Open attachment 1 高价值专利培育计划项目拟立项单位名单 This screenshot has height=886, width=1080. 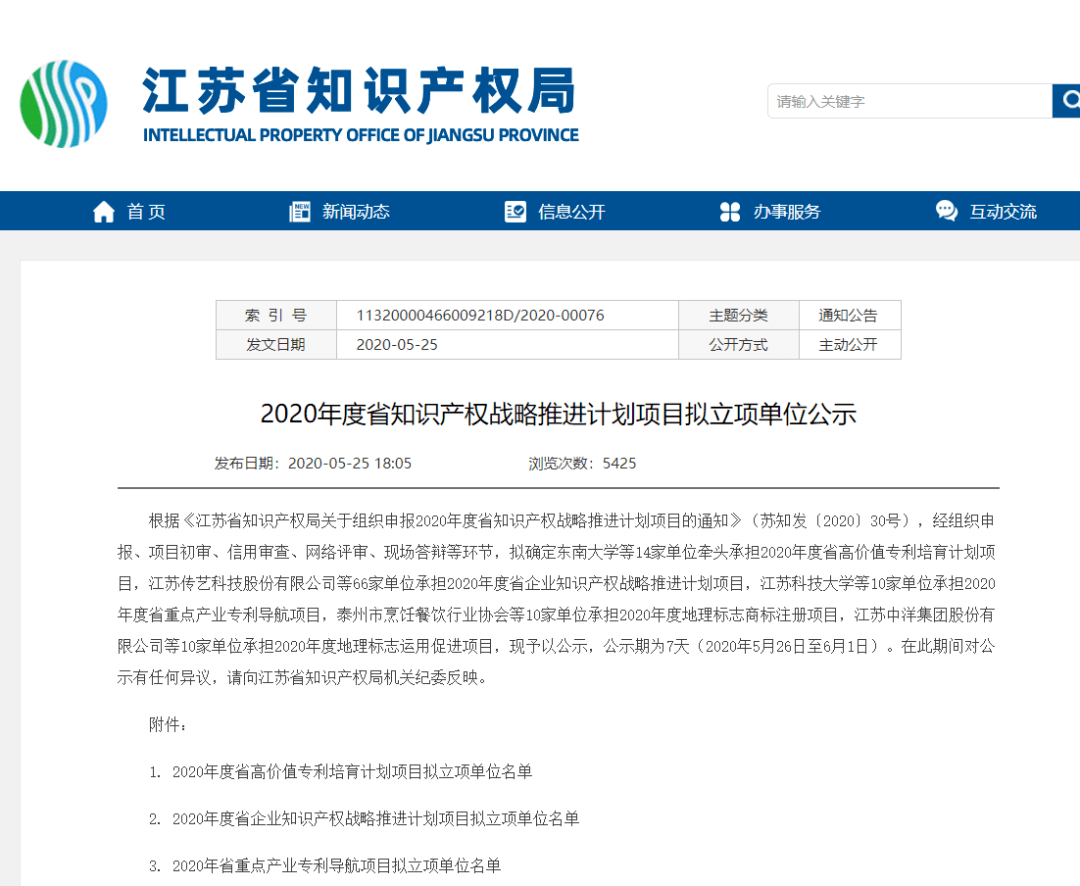click(x=352, y=772)
